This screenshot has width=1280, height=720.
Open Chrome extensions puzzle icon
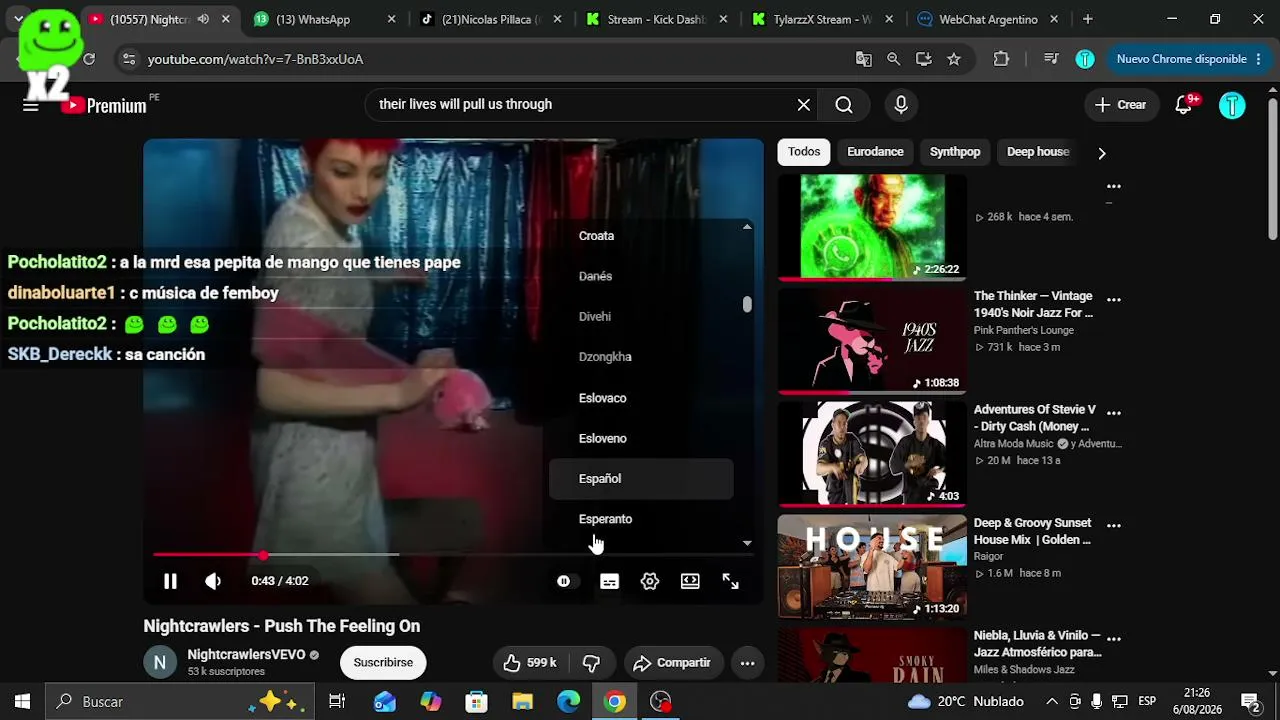point(1001,59)
